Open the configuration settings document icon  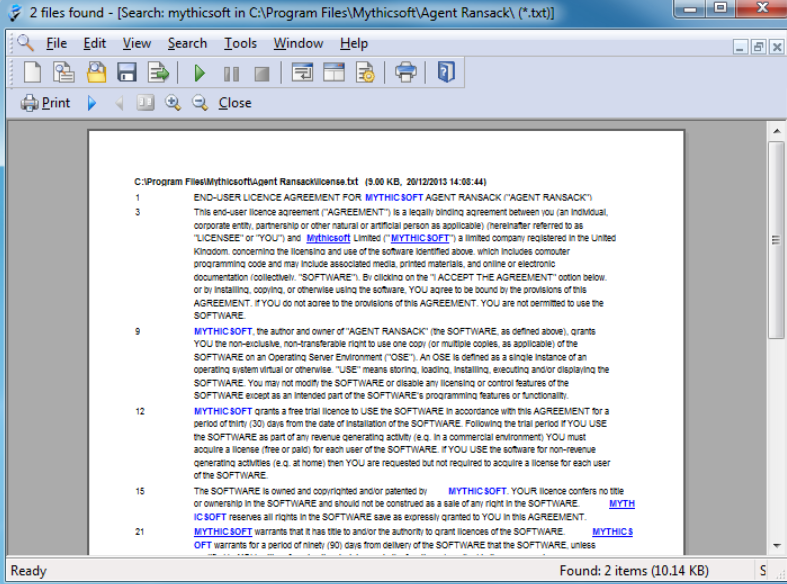click(365, 72)
